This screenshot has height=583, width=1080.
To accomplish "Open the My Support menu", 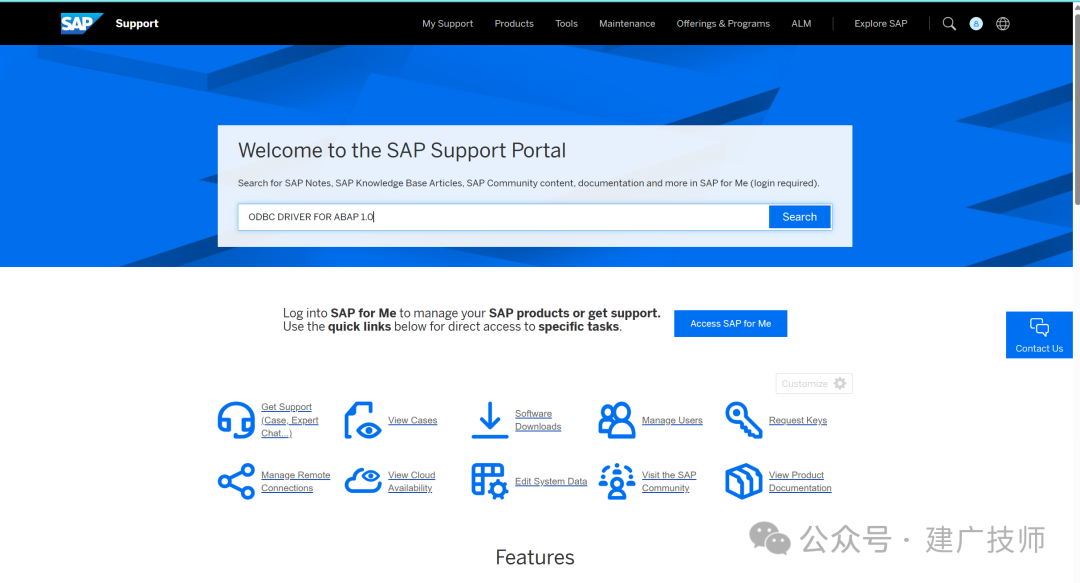I will (448, 23).
